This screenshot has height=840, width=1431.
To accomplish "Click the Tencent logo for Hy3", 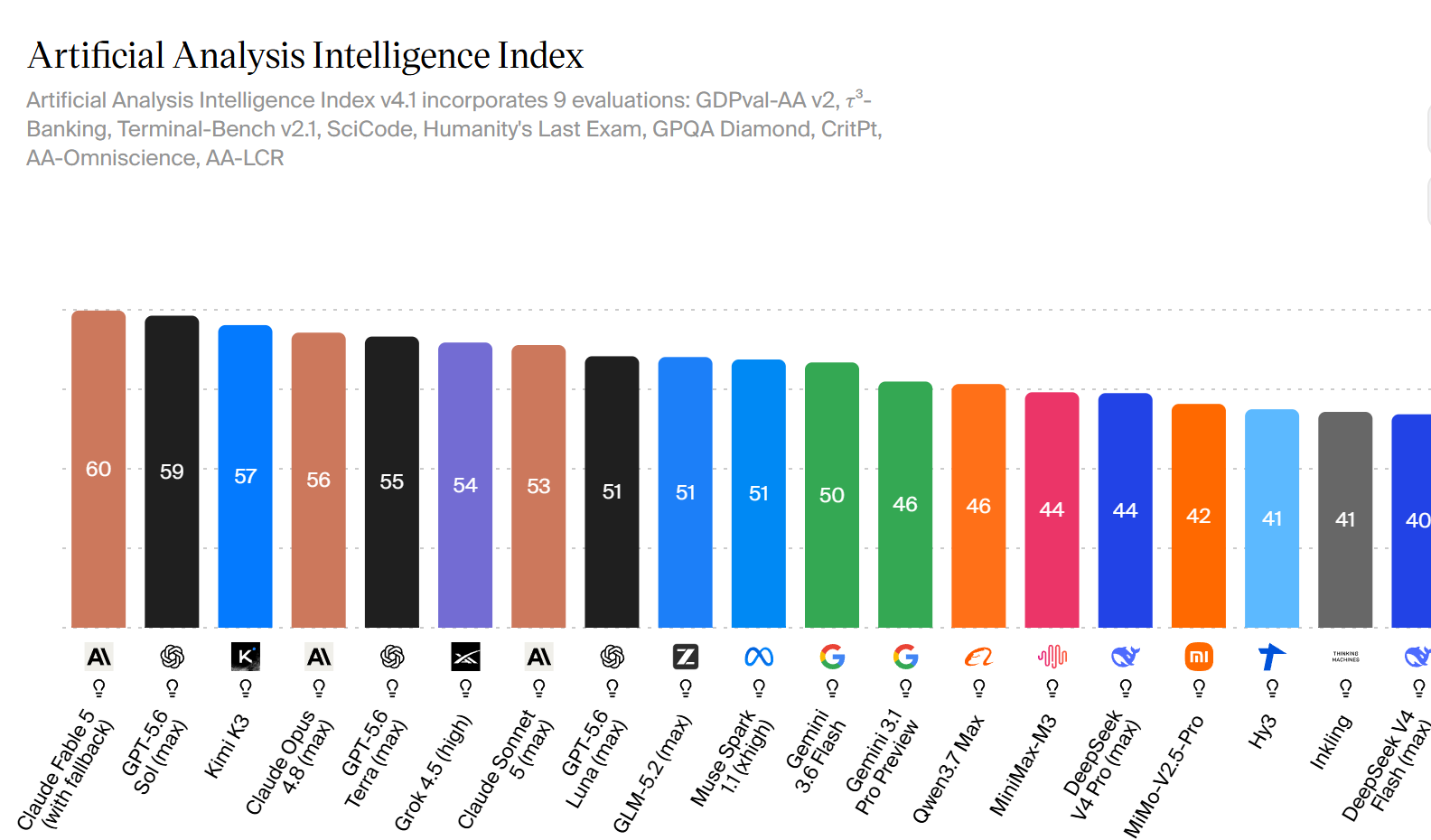I will pyautogui.click(x=1272, y=657).
